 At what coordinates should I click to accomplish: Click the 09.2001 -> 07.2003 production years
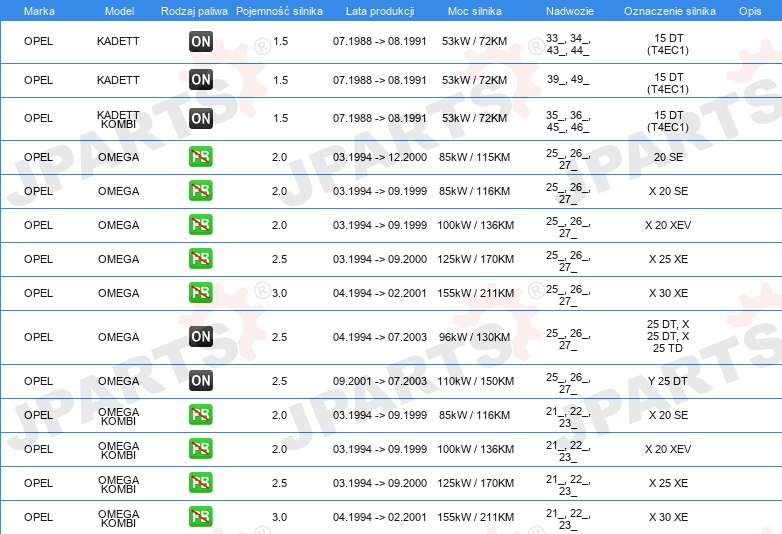[380, 381]
